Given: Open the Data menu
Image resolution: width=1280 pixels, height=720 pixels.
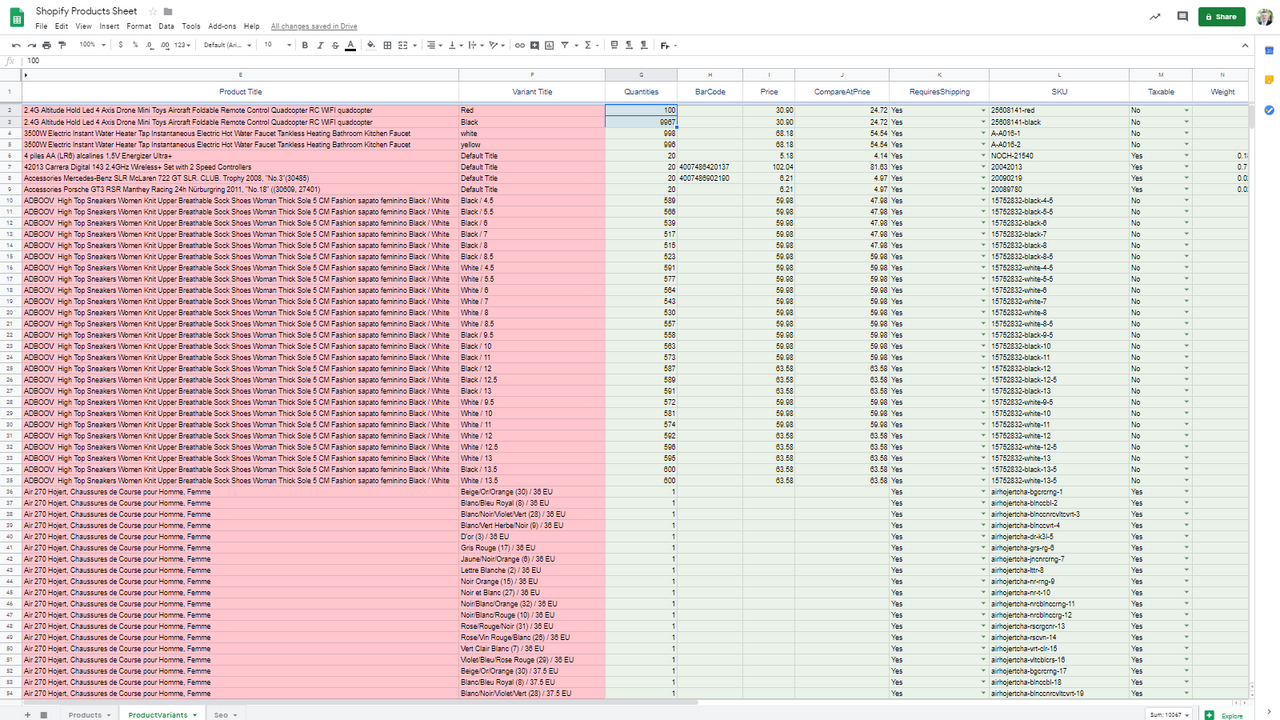Looking at the screenshot, I should pos(166,26).
